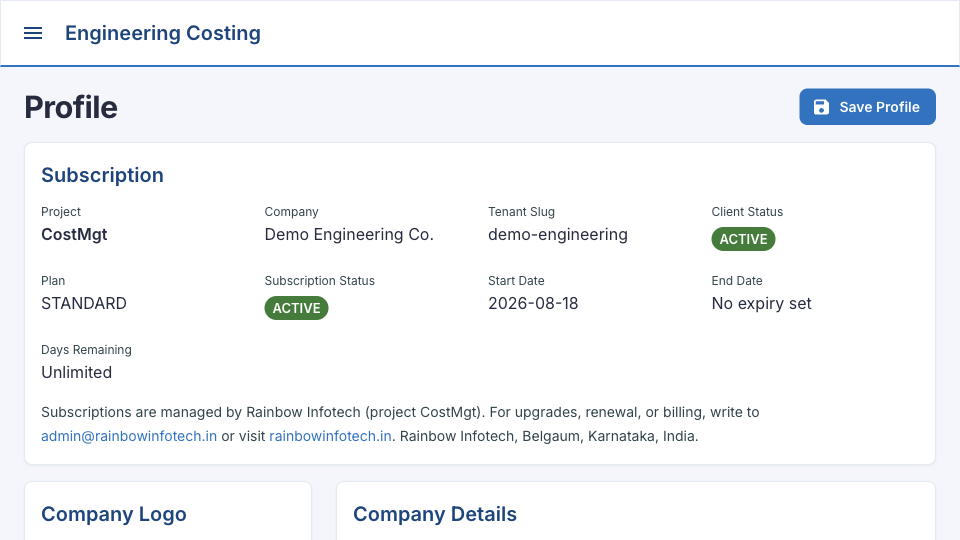The image size is (960, 540).
Task: Click the Company Details card heading
Action: pos(435,514)
